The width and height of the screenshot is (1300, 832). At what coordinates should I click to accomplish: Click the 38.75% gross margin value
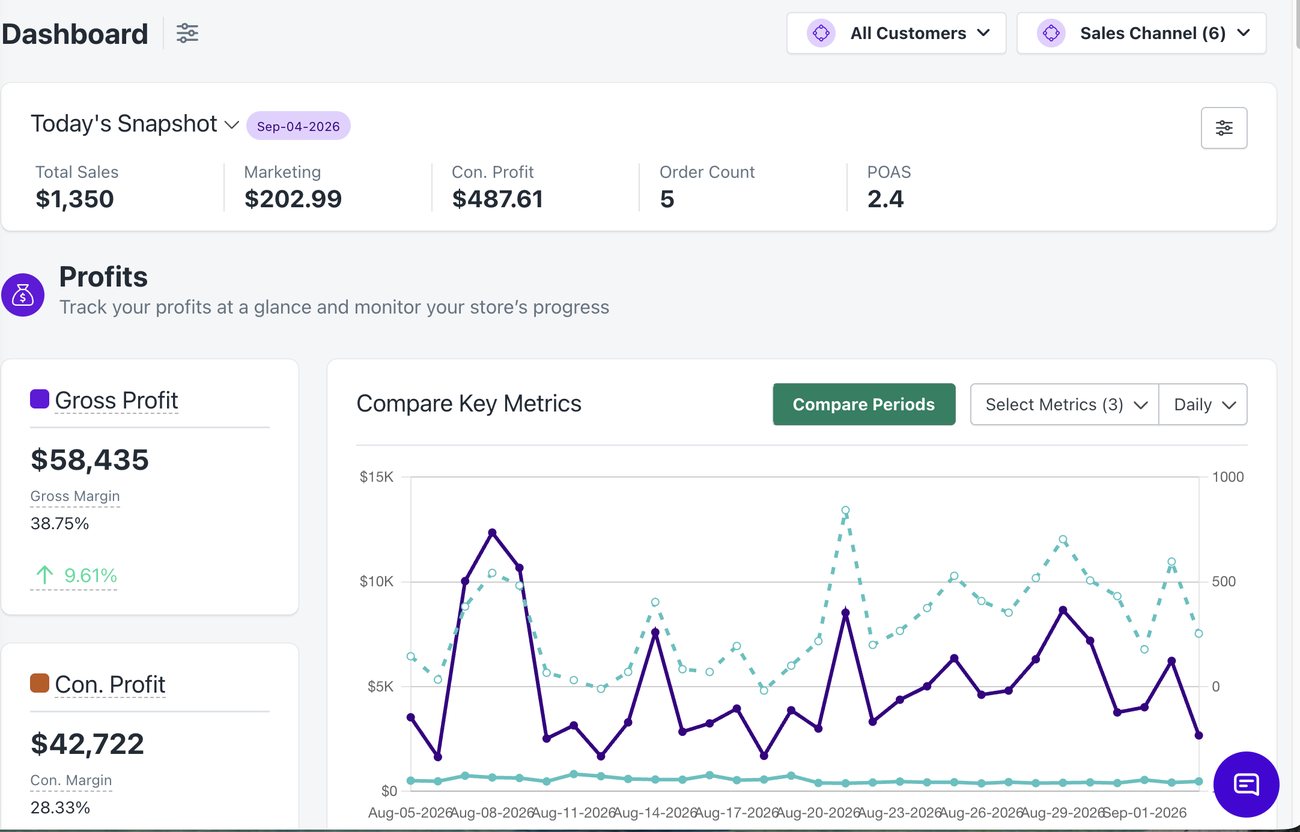(60, 523)
